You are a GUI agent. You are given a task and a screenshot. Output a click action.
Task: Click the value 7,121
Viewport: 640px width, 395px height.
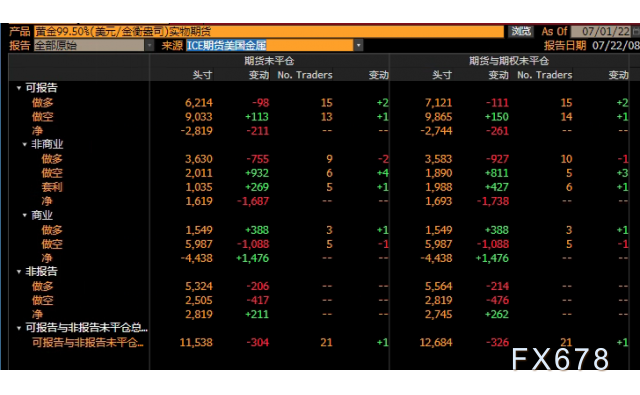tap(438, 102)
